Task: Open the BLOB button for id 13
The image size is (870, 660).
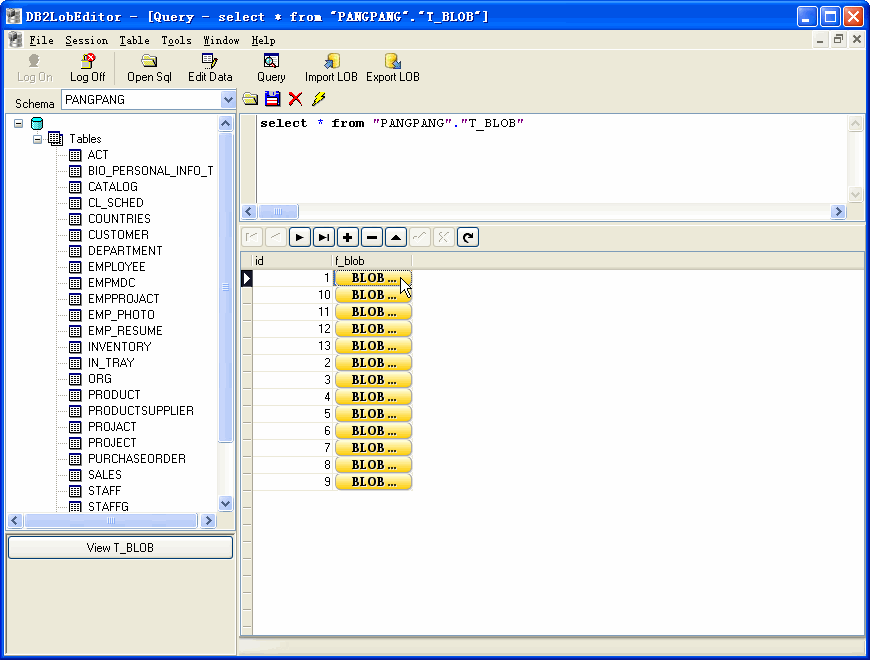Action: (373, 346)
